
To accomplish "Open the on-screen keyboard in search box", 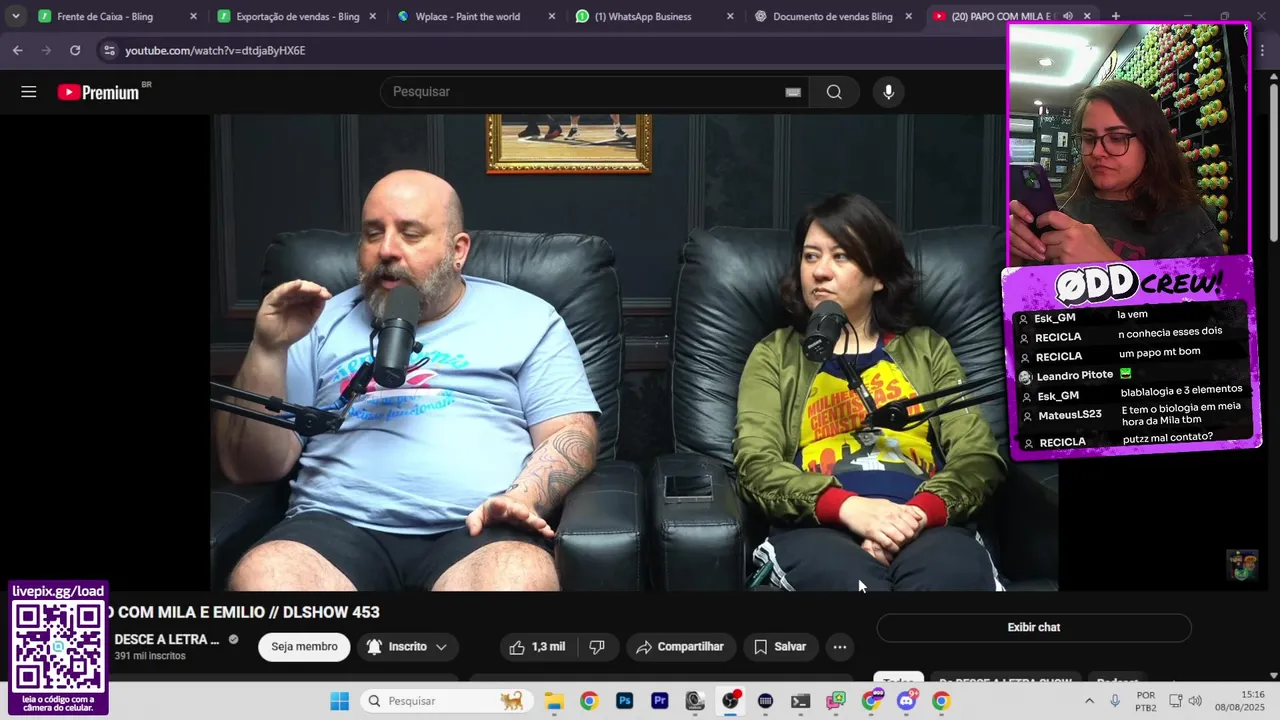I will pos(793,92).
